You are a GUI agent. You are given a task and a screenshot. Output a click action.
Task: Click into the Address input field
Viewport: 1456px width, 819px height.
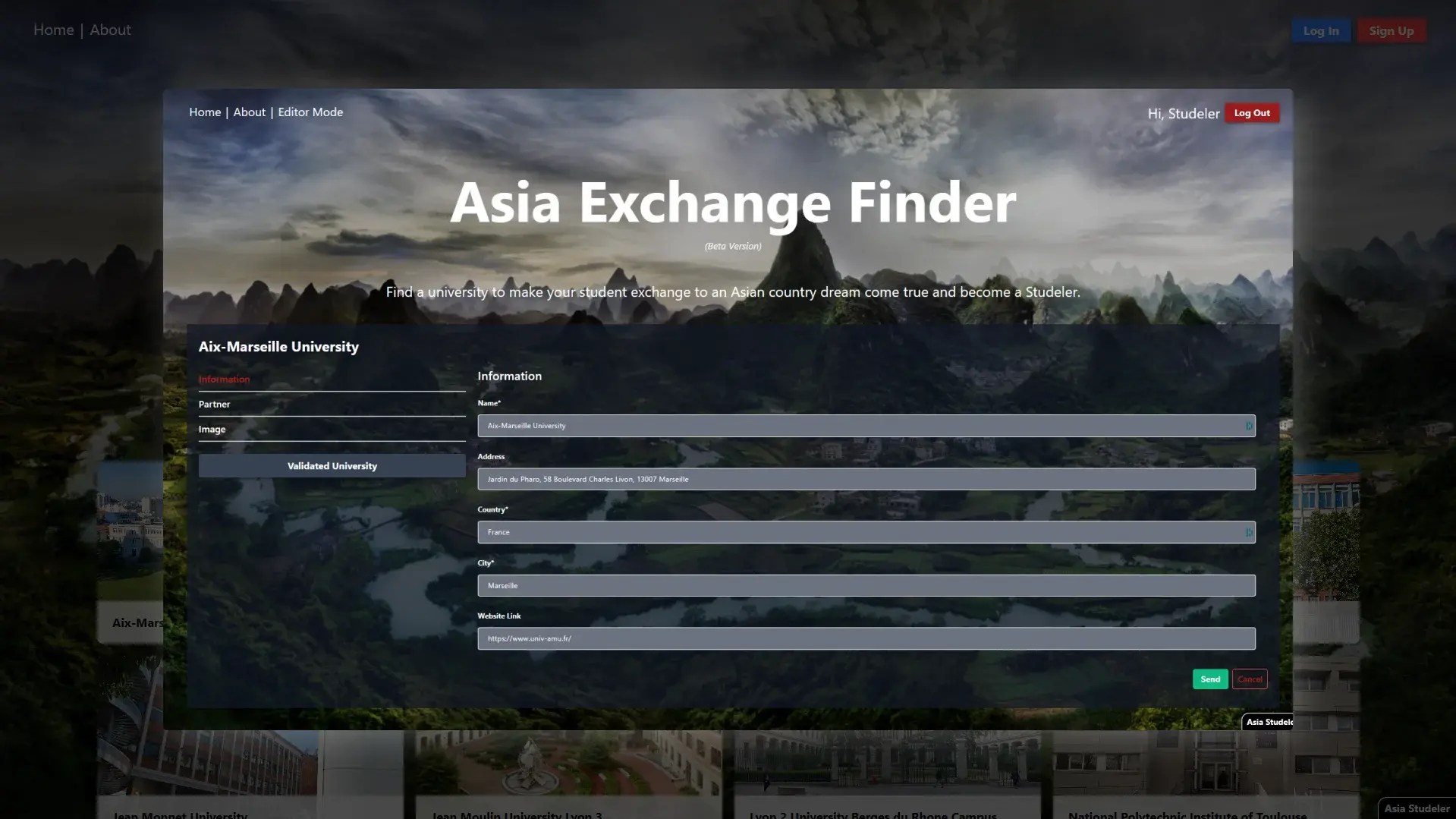[865, 479]
